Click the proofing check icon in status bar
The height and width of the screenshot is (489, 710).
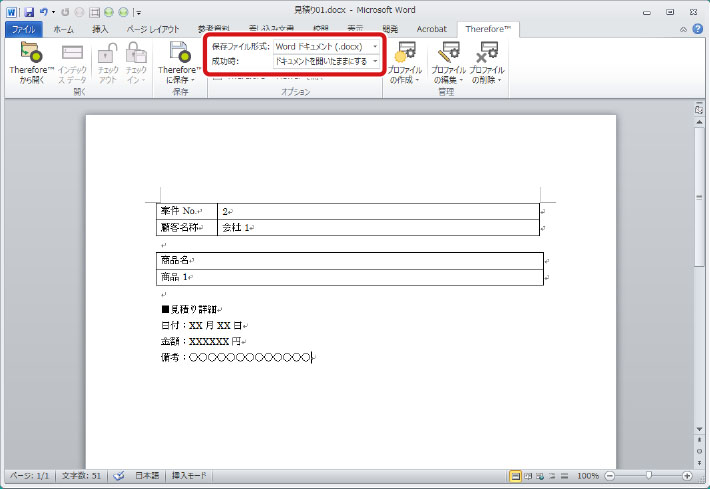coord(118,476)
